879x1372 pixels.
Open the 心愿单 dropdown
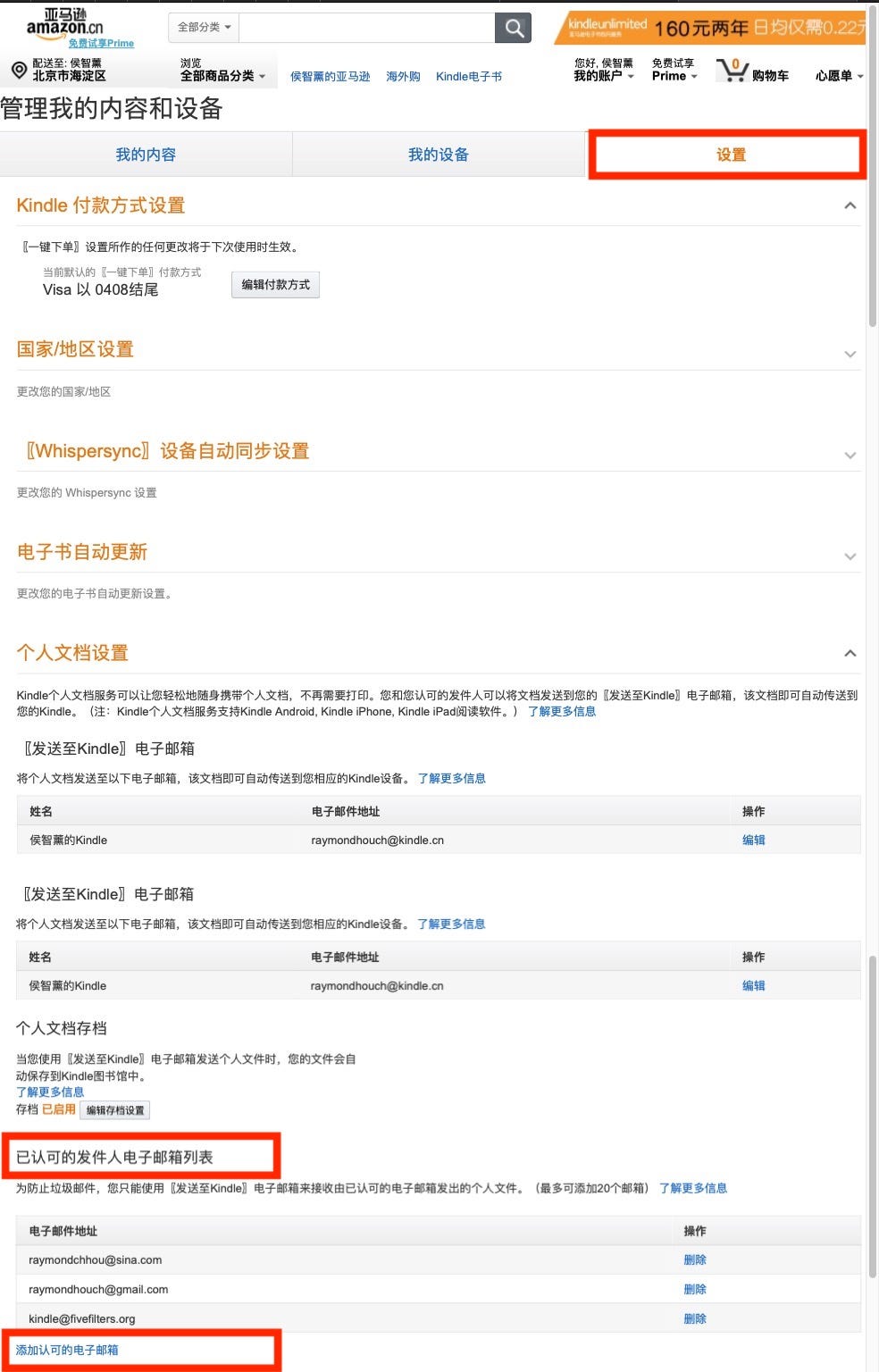click(x=839, y=76)
